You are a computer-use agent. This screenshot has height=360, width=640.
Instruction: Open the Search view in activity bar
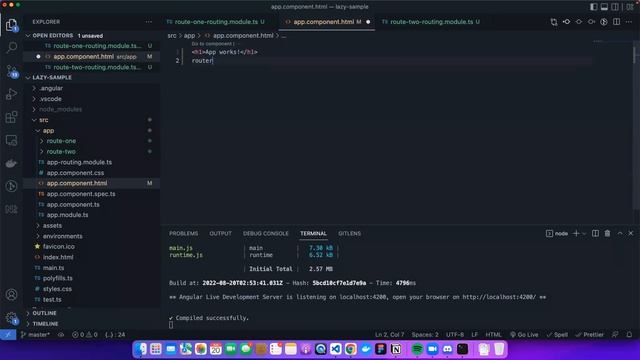(x=11, y=48)
